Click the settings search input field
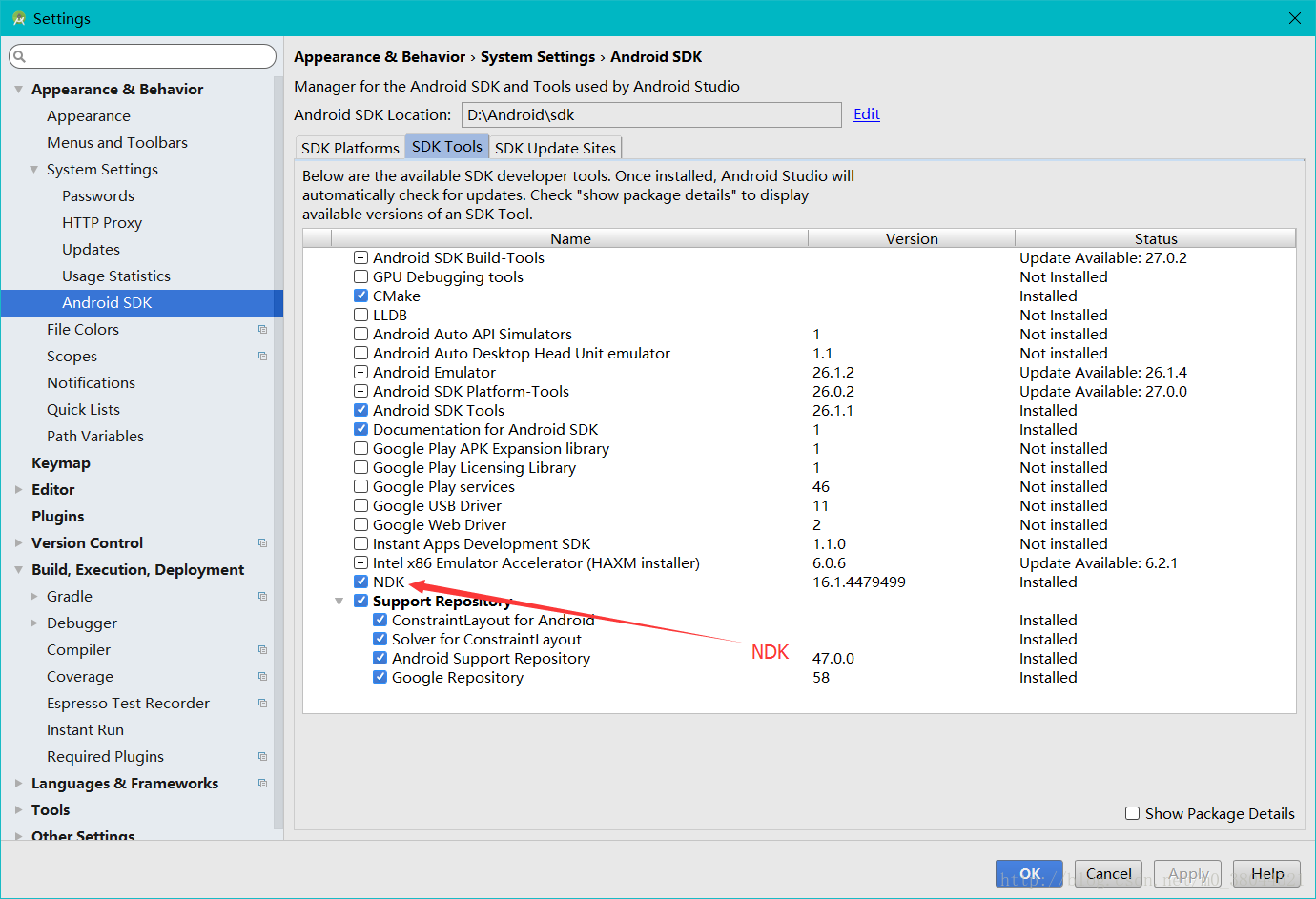The height and width of the screenshot is (899, 1316). coord(143,56)
